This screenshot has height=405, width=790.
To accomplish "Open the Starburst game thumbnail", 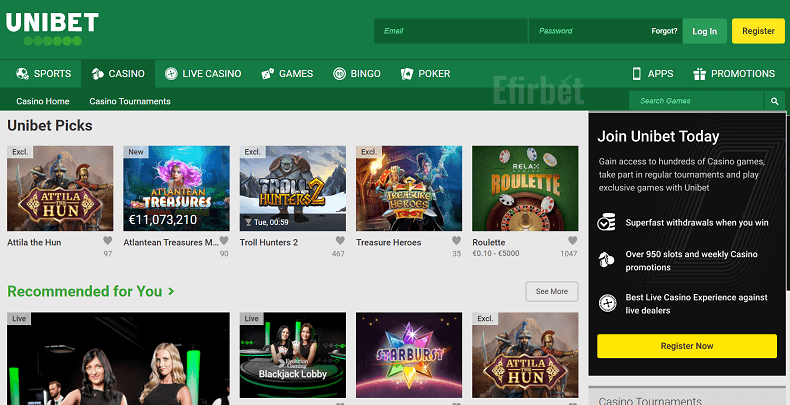I will (409, 357).
